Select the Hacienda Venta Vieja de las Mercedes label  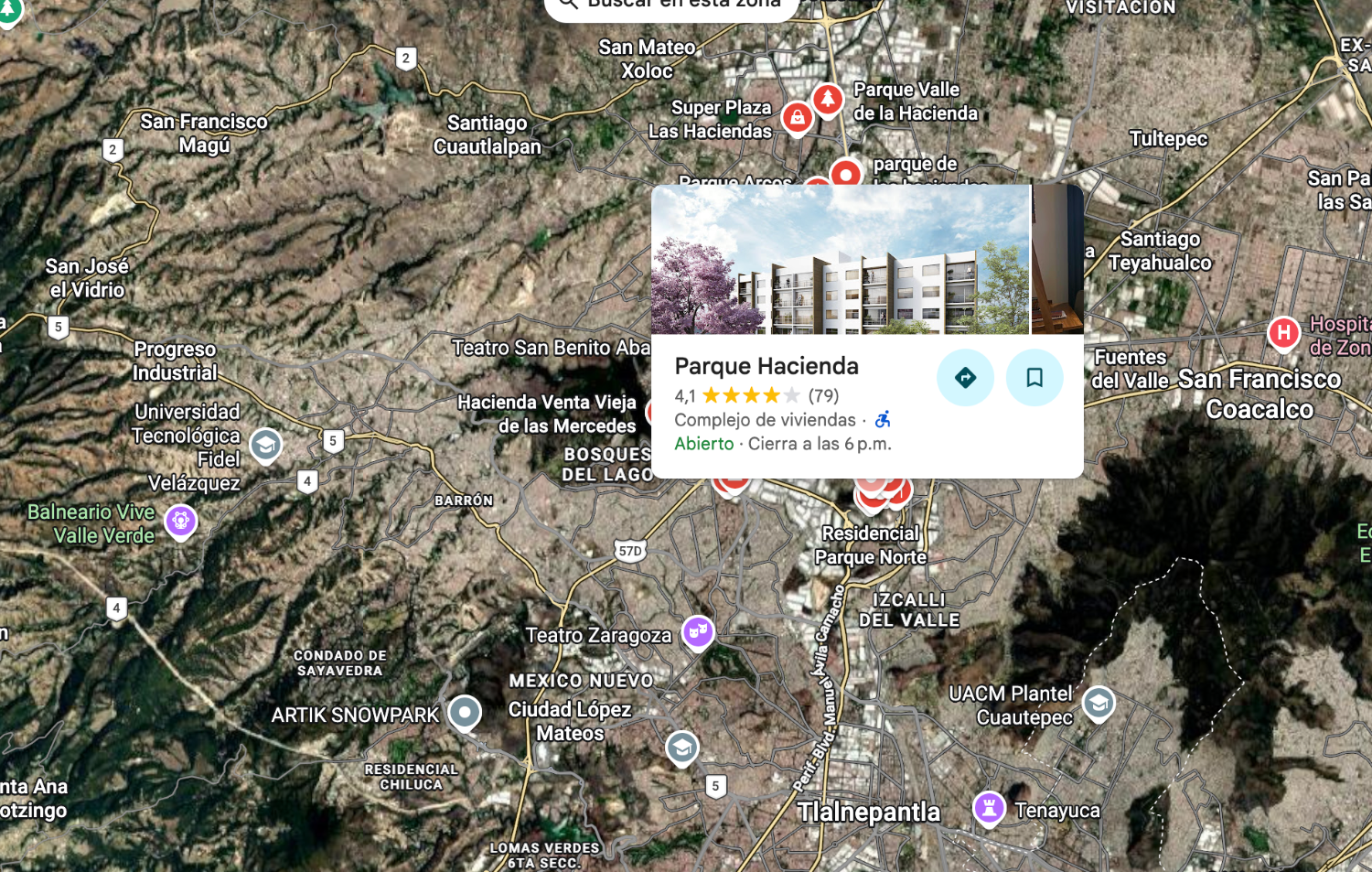pos(547,414)
